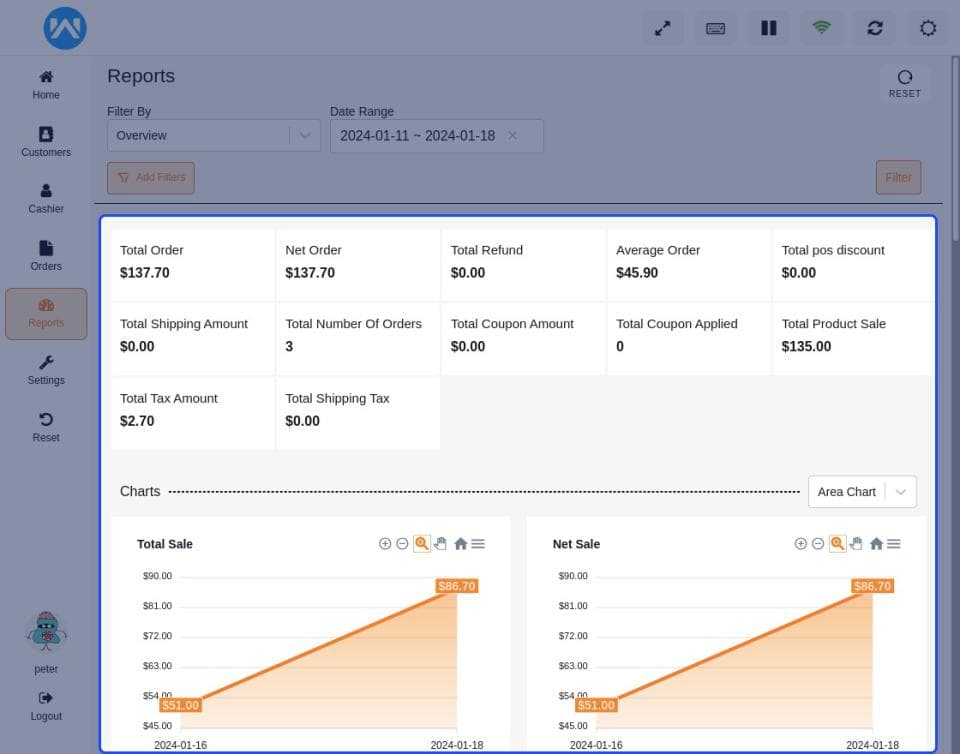Reset zoom home icon on Total Sale chart

tap(460, 543)
